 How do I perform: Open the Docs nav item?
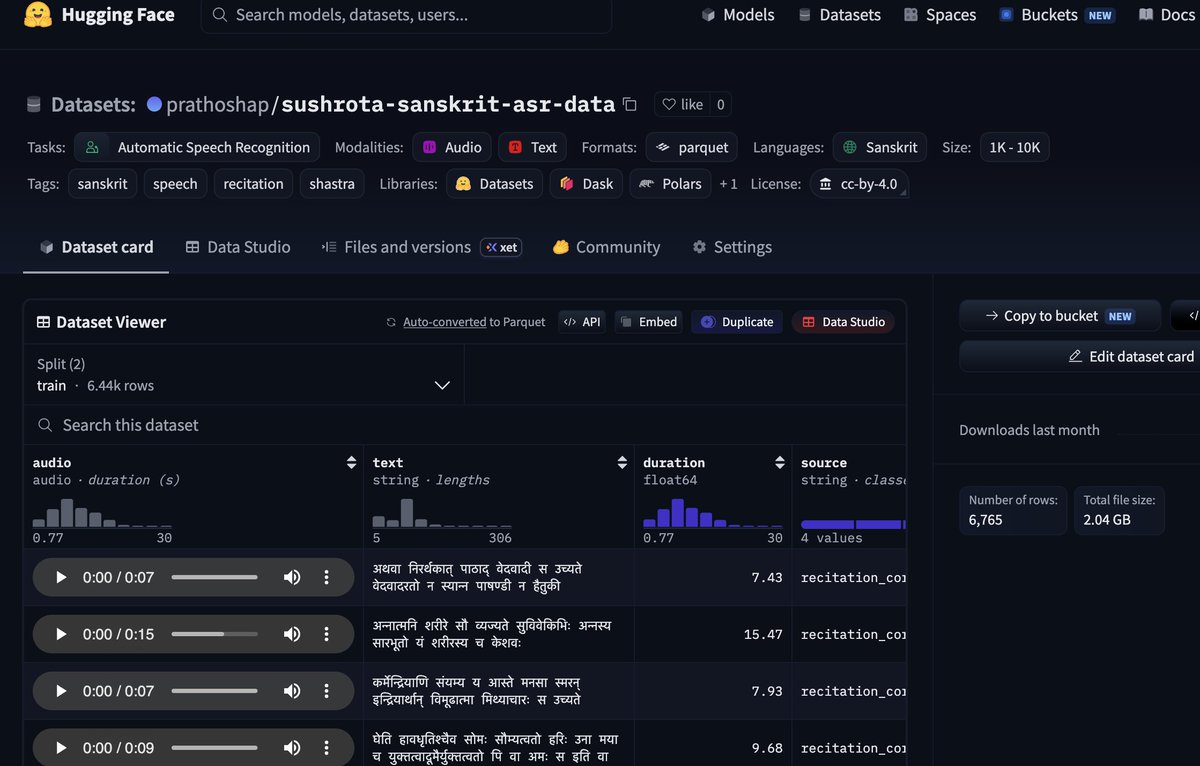pyautogui.click(x=1167, y=15)
